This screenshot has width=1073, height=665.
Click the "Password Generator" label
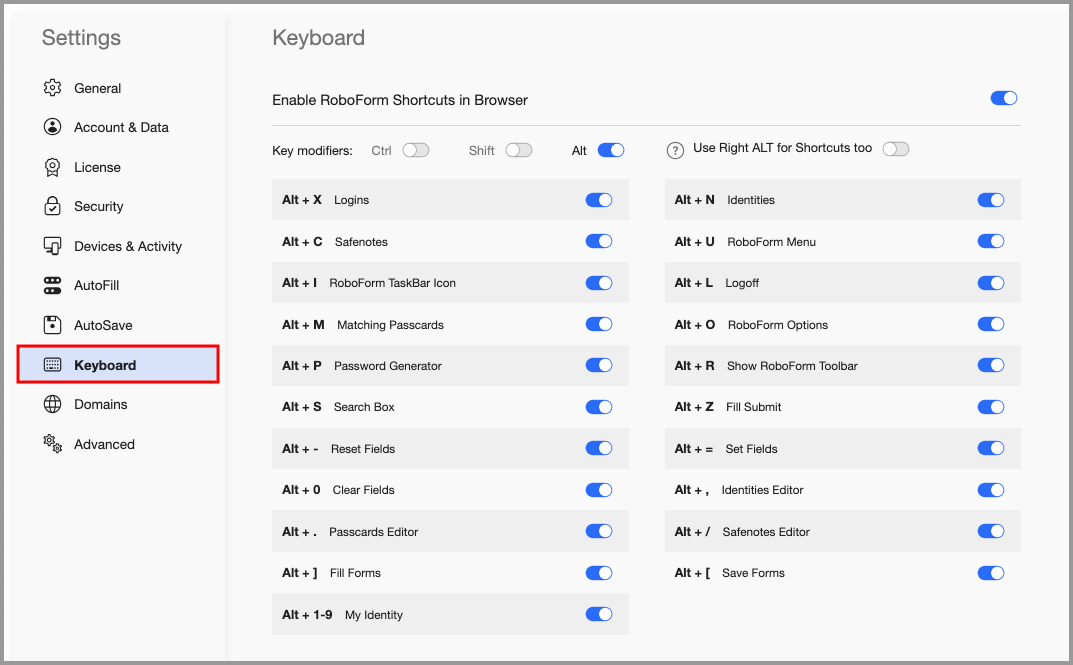(x=388, y=366)
